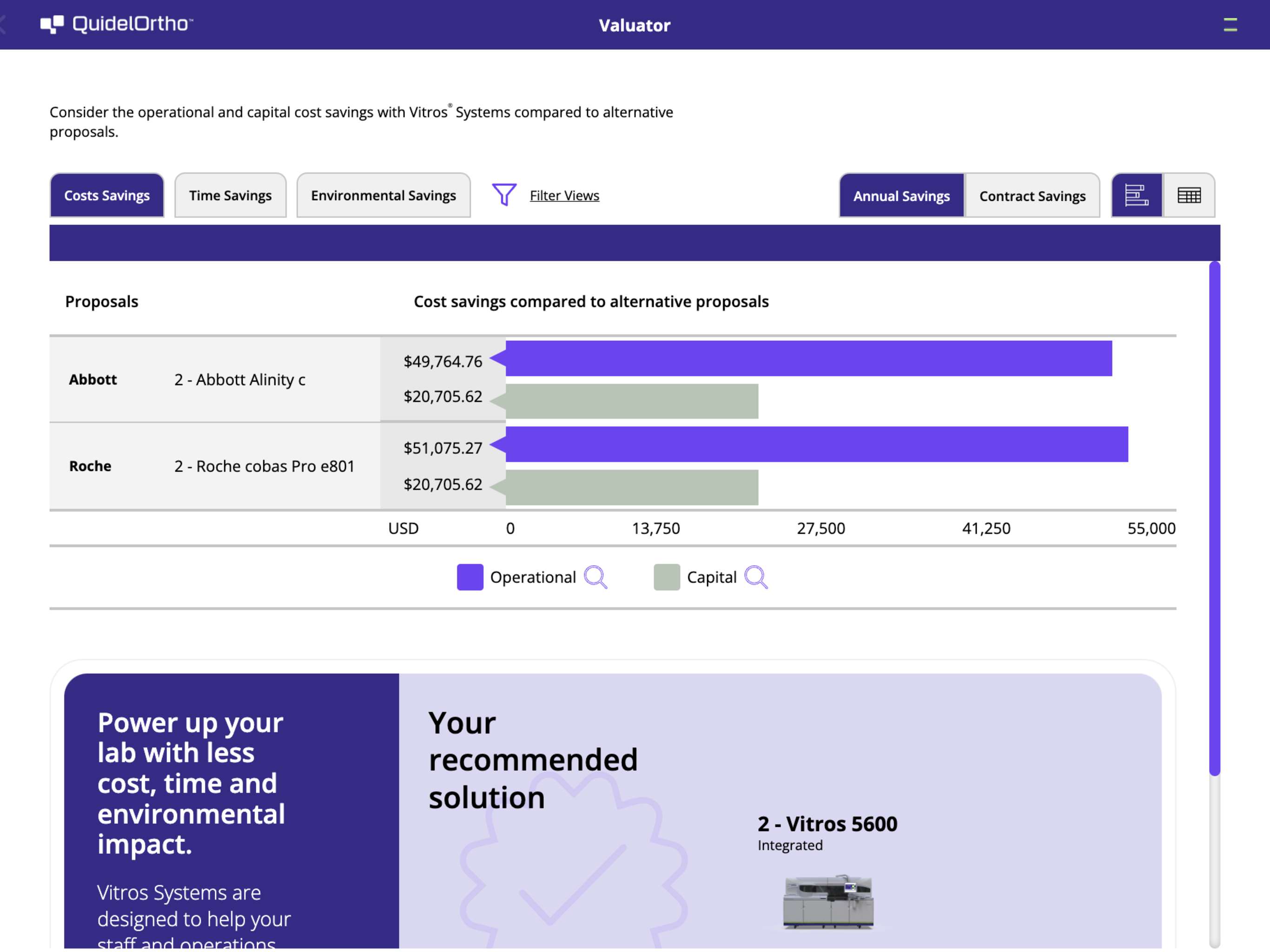Click the Operational magnifier icon
This screenshot has width=1270, height=952.
click(x=595, y=577)
